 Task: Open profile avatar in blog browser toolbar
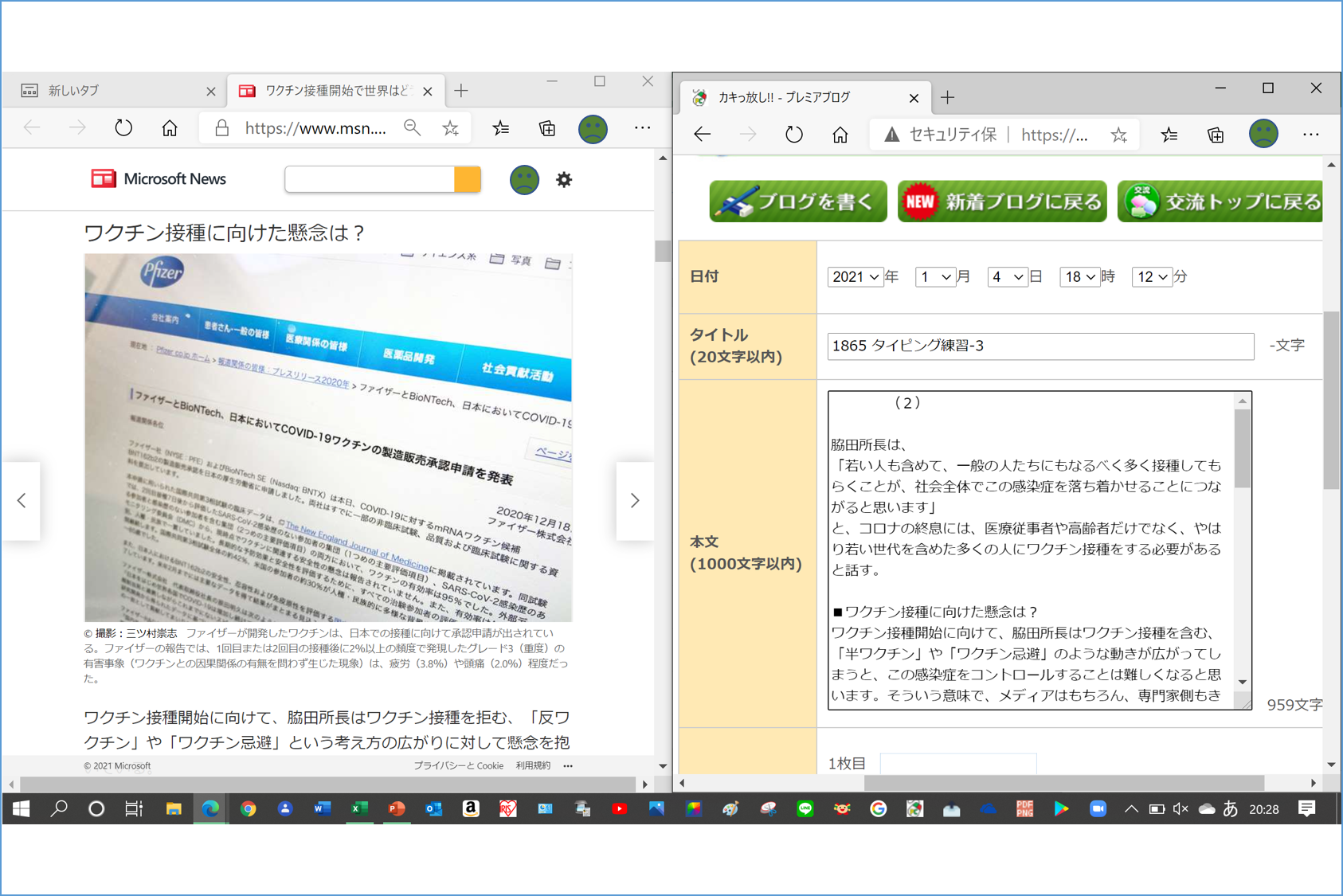[1263, 134]
